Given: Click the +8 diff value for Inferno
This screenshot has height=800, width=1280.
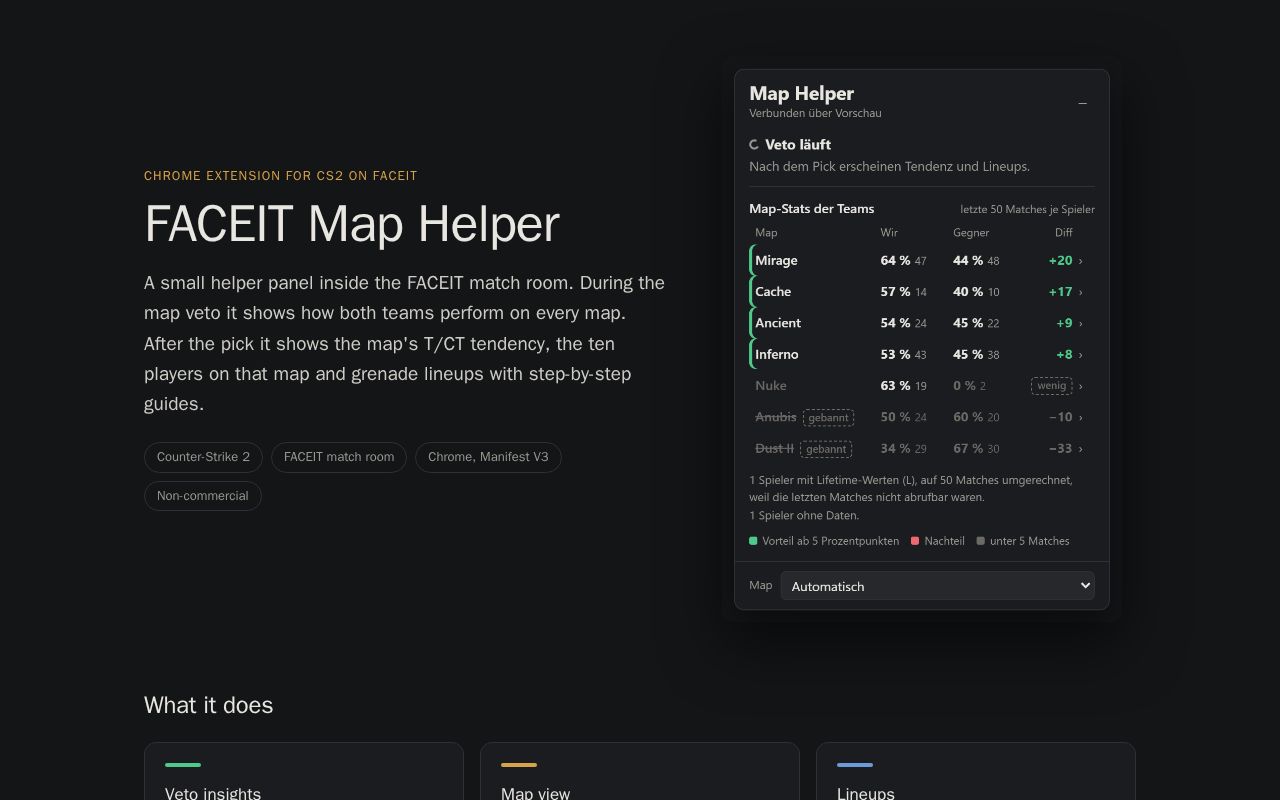Looking at the screenshot, I should click(1064, 354).
